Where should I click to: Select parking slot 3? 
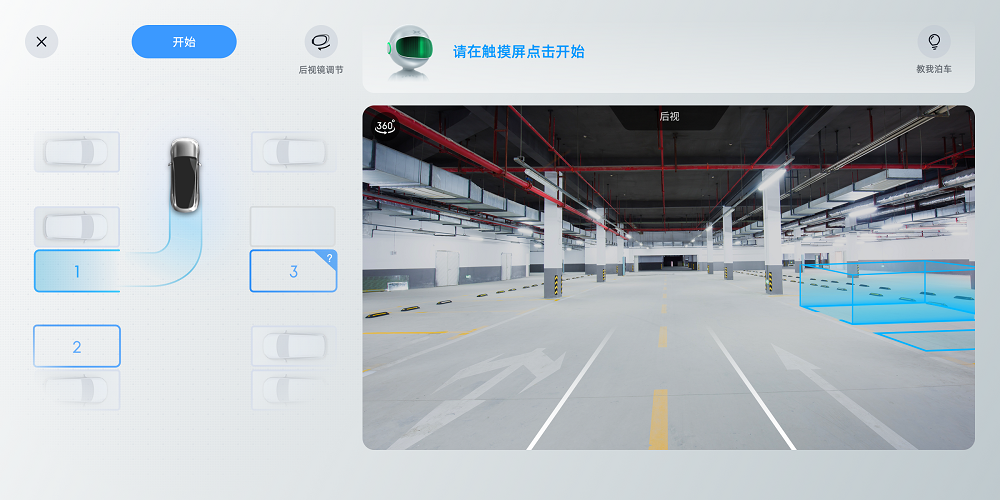[293, 271]
